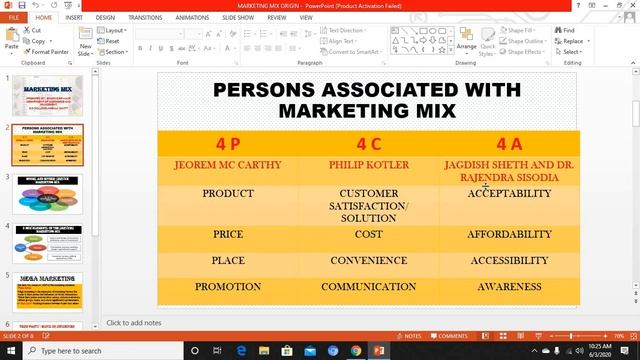The width and height of the screenshot is (640, 360).
Task: Open File Explorer from taskbar
Action: point(264,351)
